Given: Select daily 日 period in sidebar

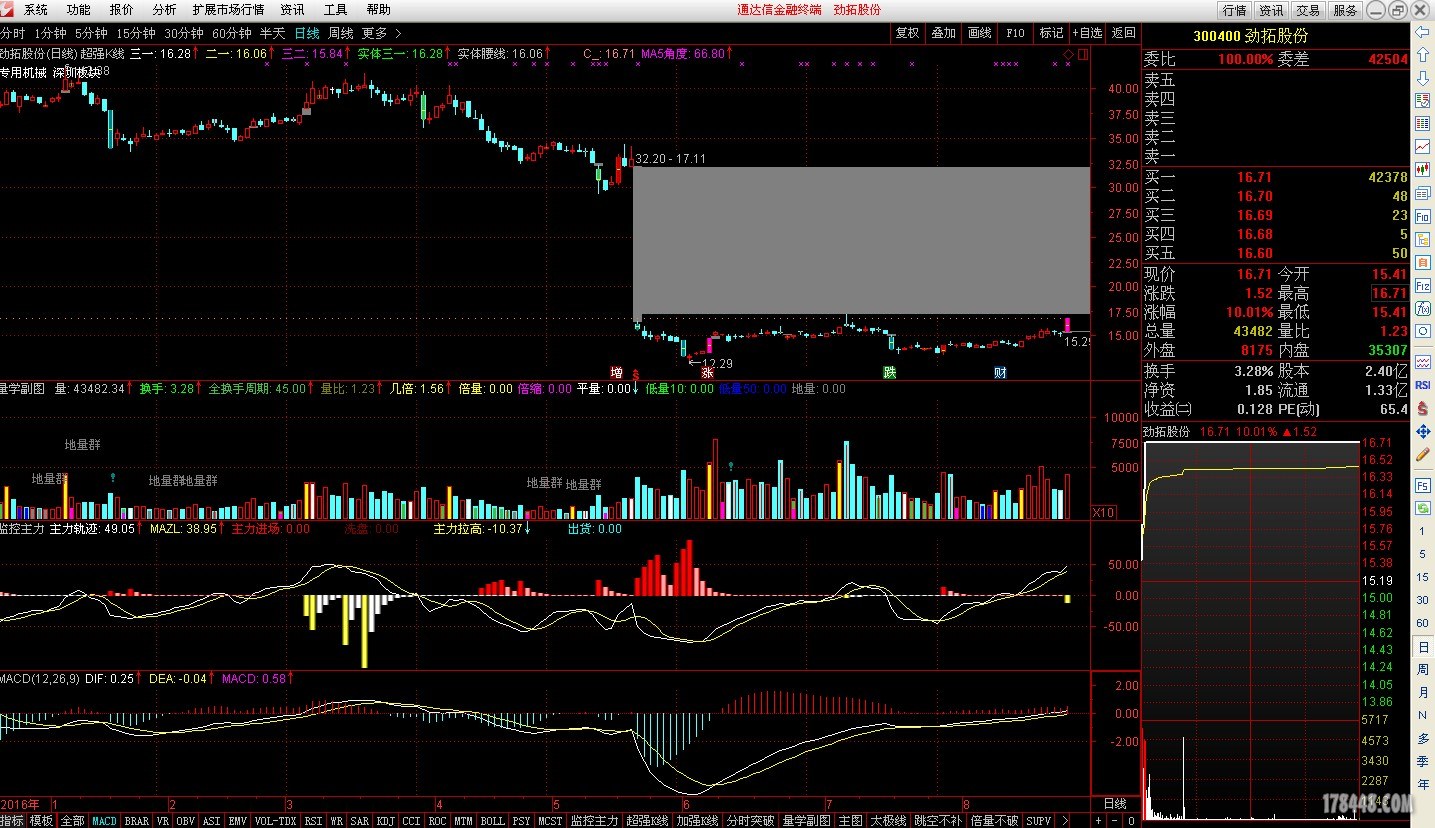Looking at the screenshot, I should 1422,647.
